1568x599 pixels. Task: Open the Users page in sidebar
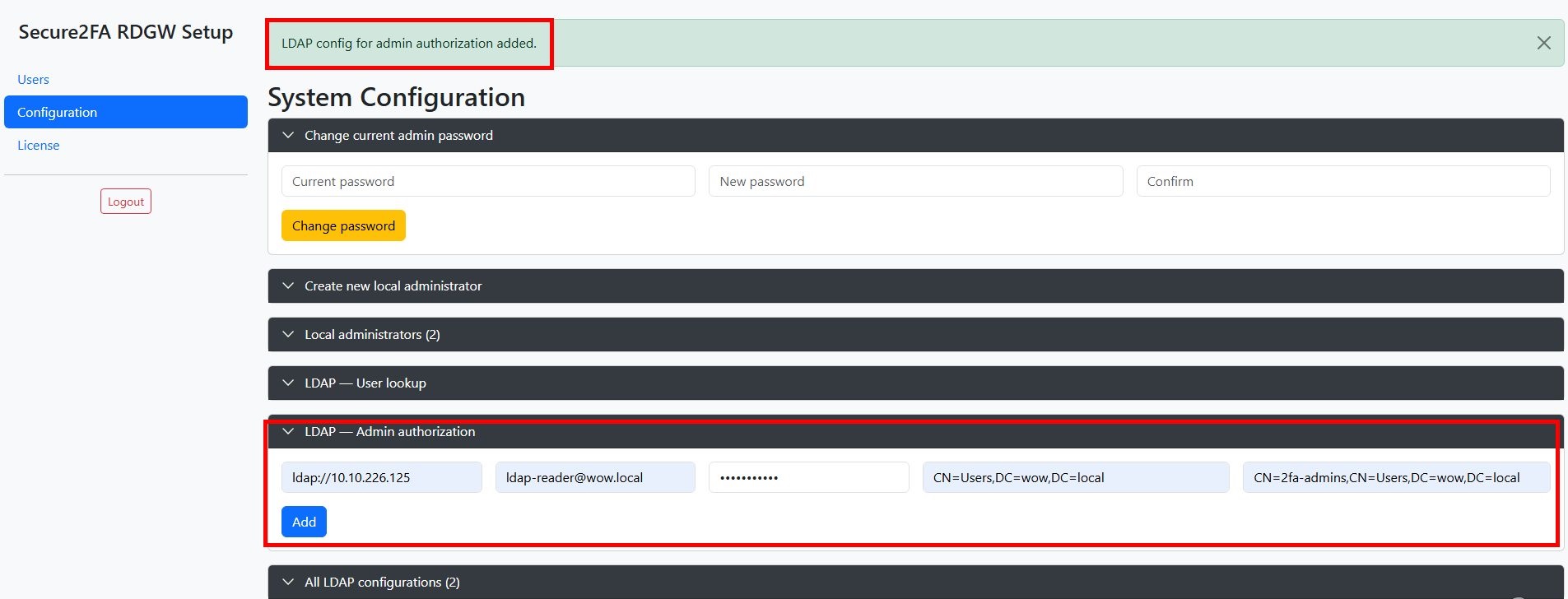tap(33, 80)
